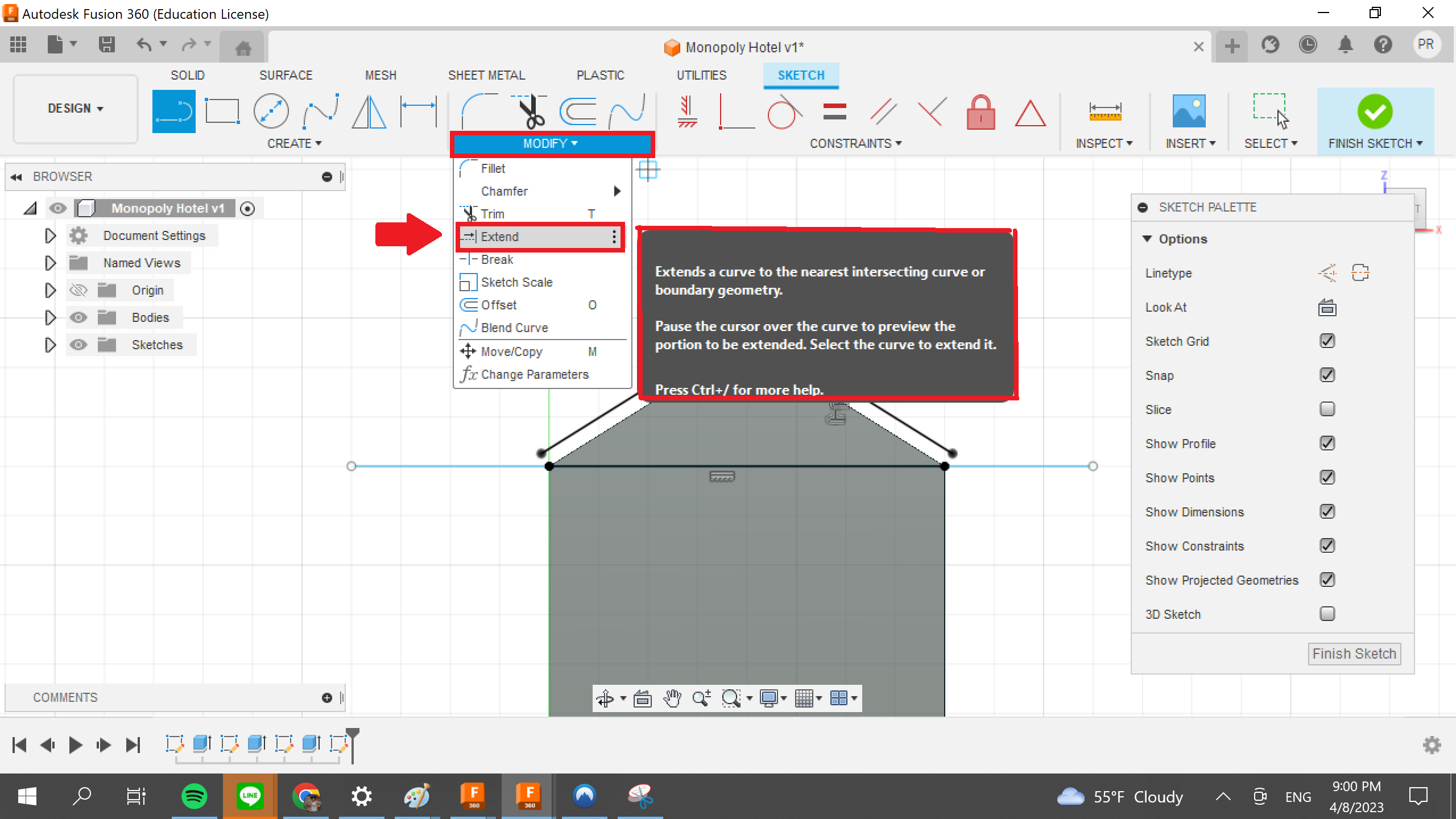Open the CREATE dropdown menu
Viewport: 1456px width, 819px height.
pos(295,143)
